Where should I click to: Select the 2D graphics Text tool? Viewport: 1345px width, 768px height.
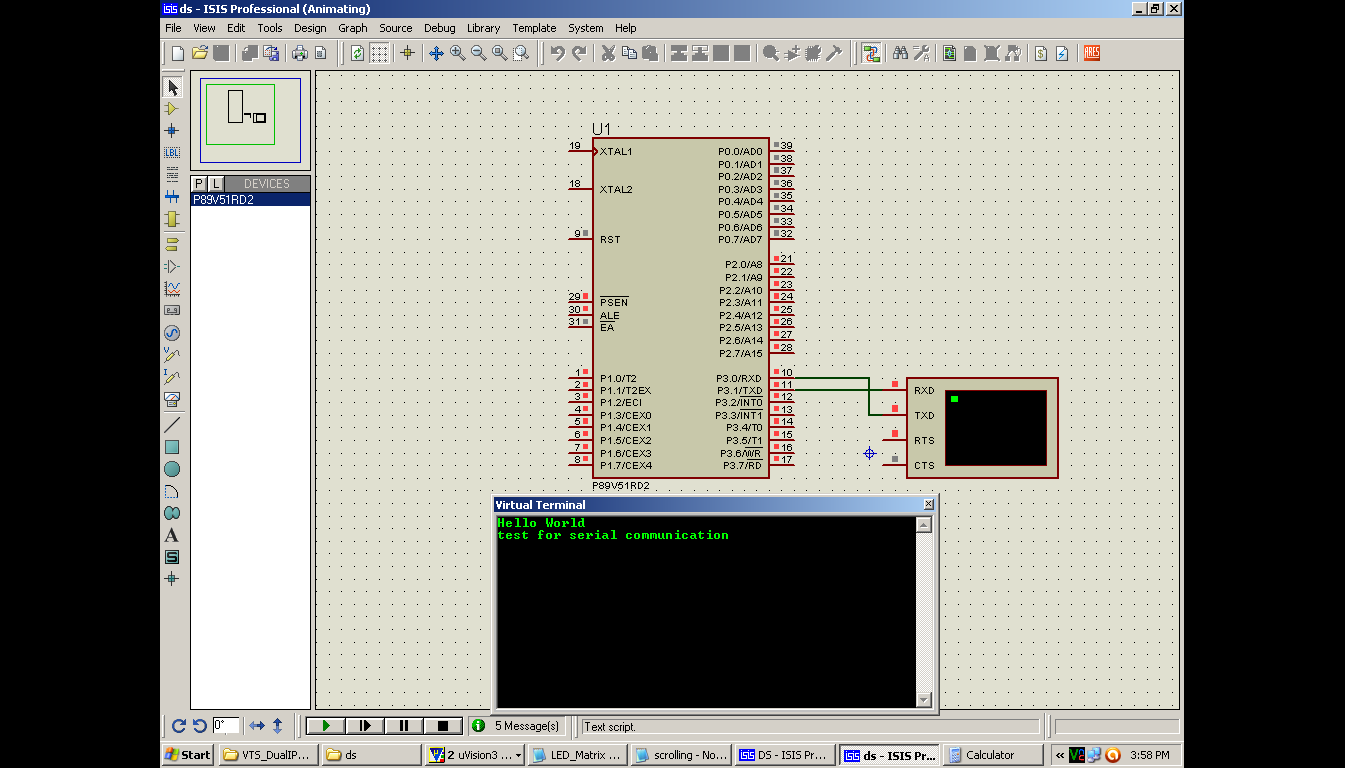click(x=172, y=535)
